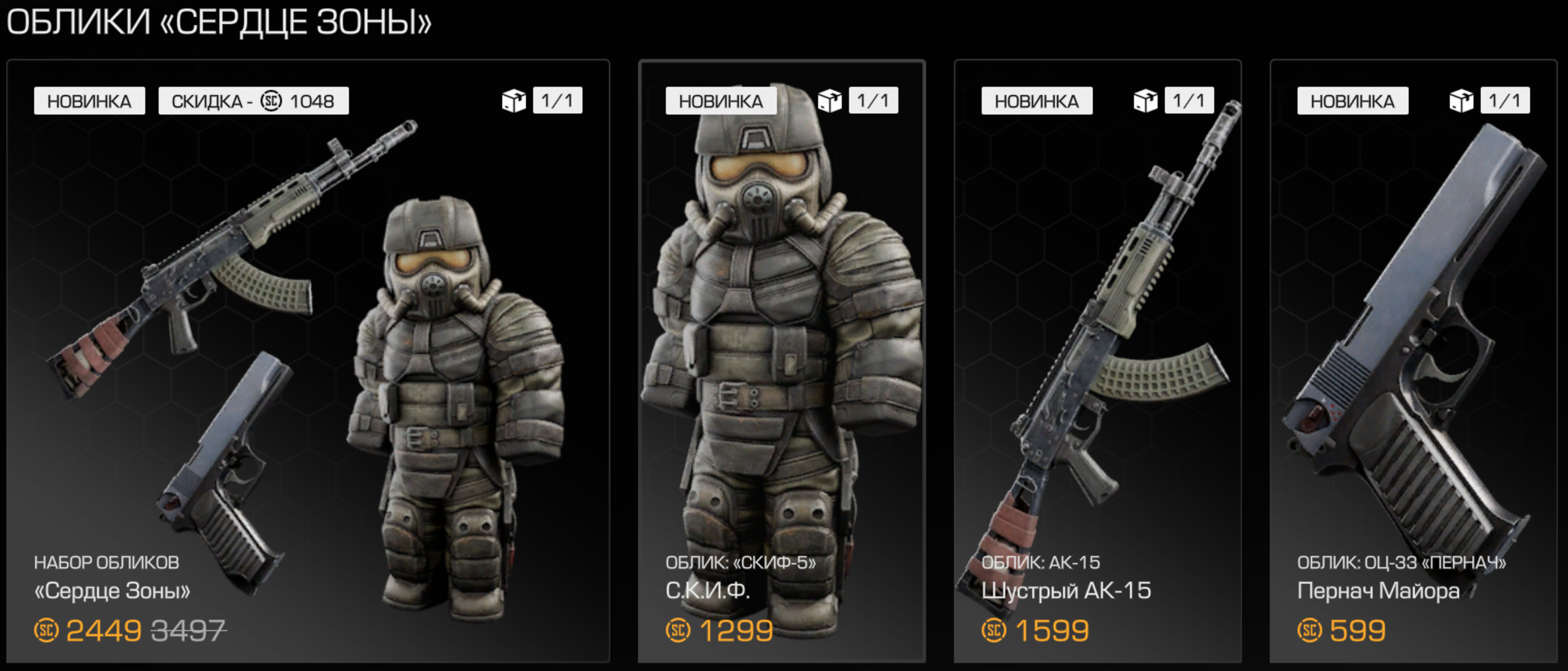
Task: Click SC currency icon beside 1299 price
Action: click(x=678, y=630)
